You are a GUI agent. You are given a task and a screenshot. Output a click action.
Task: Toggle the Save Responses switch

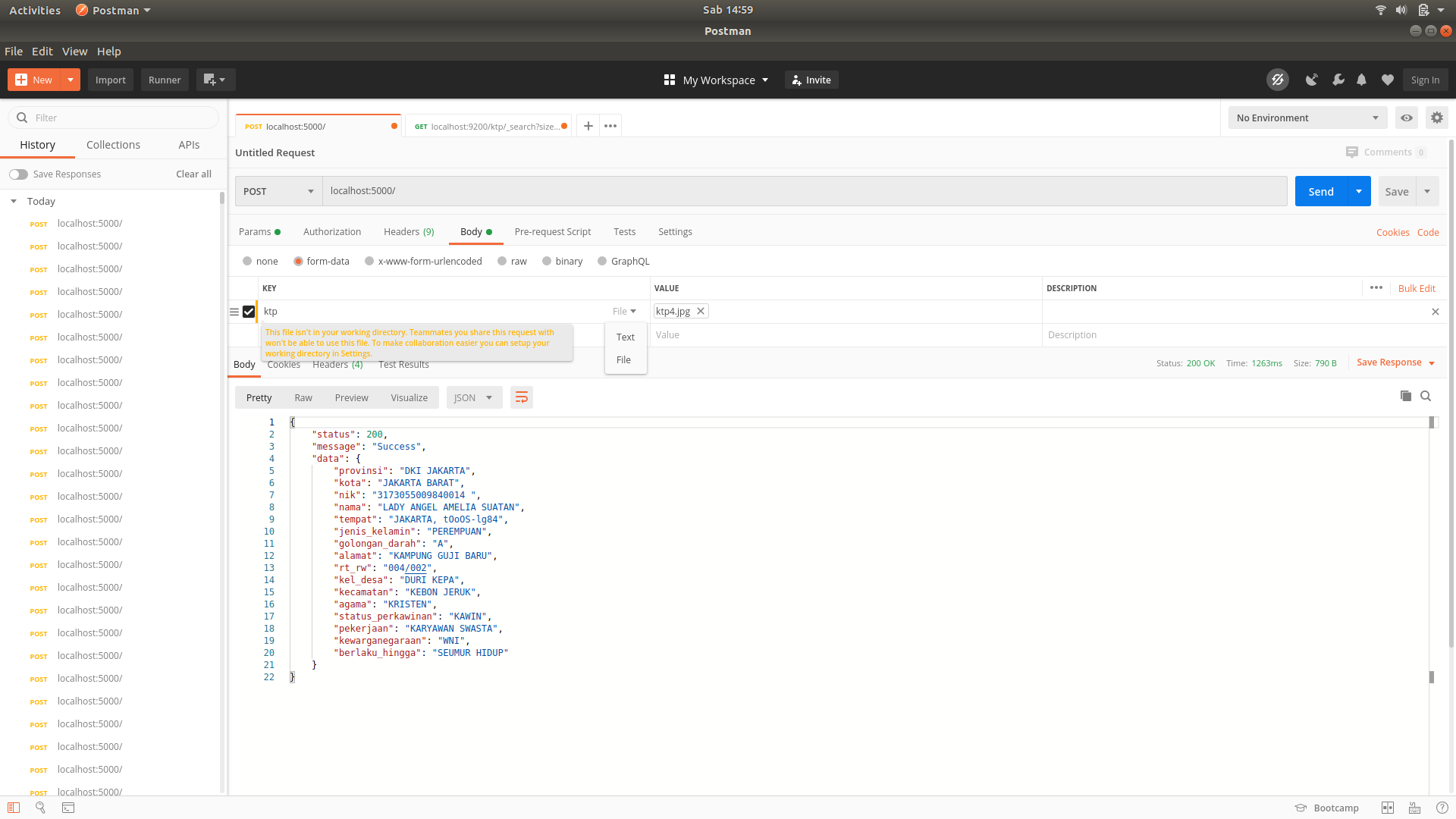coord(18,174)
